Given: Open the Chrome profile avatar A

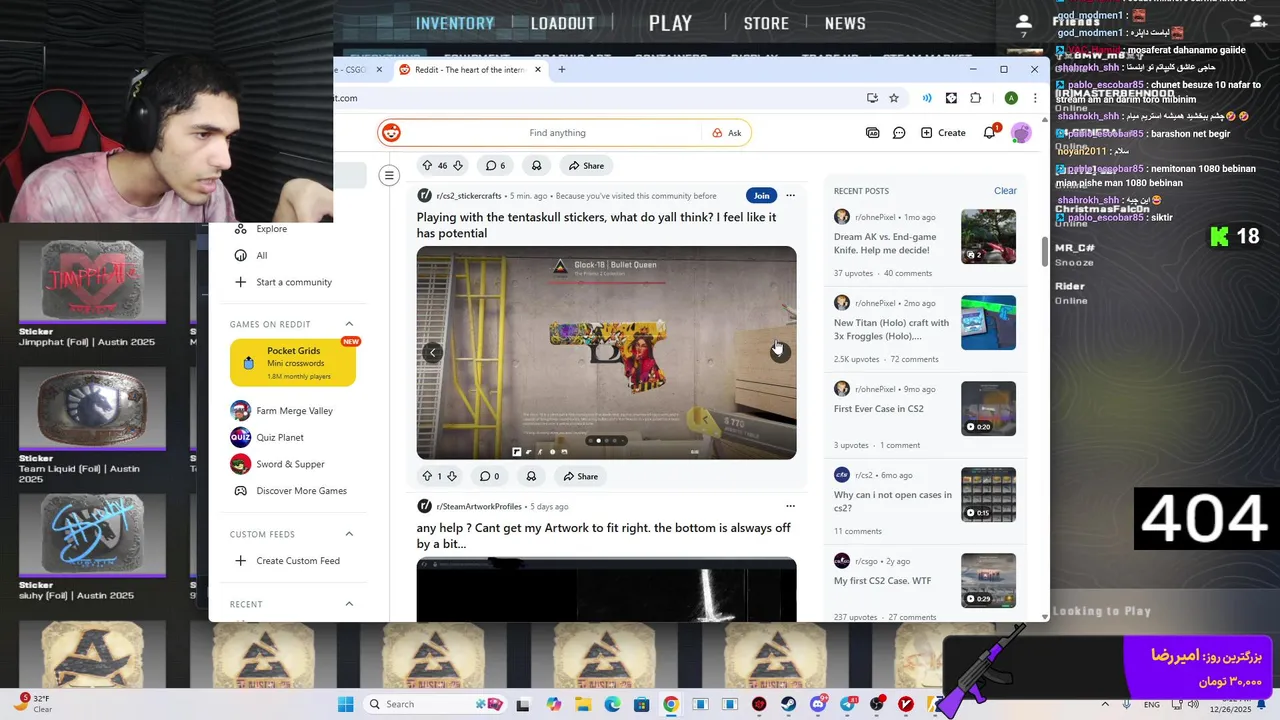Looking at the screenshot, I should [1011, 98].
